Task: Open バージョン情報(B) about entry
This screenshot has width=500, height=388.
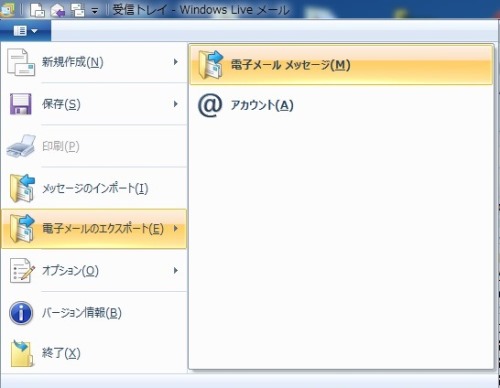Action: tap(94, 313)
